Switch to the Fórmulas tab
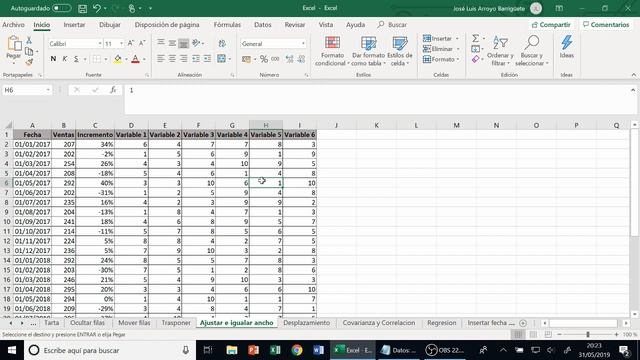This screenshot has height=360, width=640. click(x=227, y=25)
